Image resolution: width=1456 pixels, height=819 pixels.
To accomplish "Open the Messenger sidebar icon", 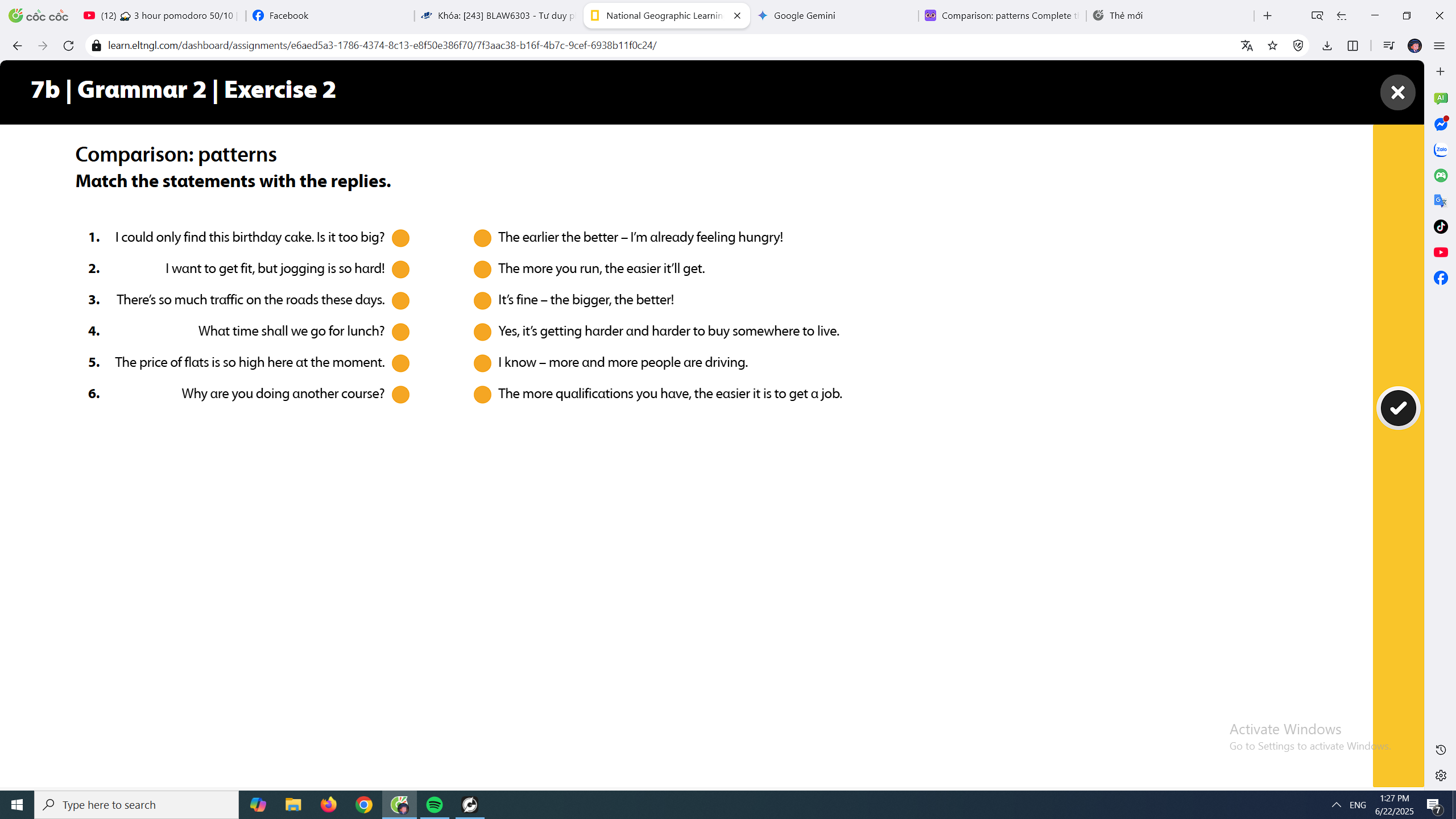I will pos(1441,125).
